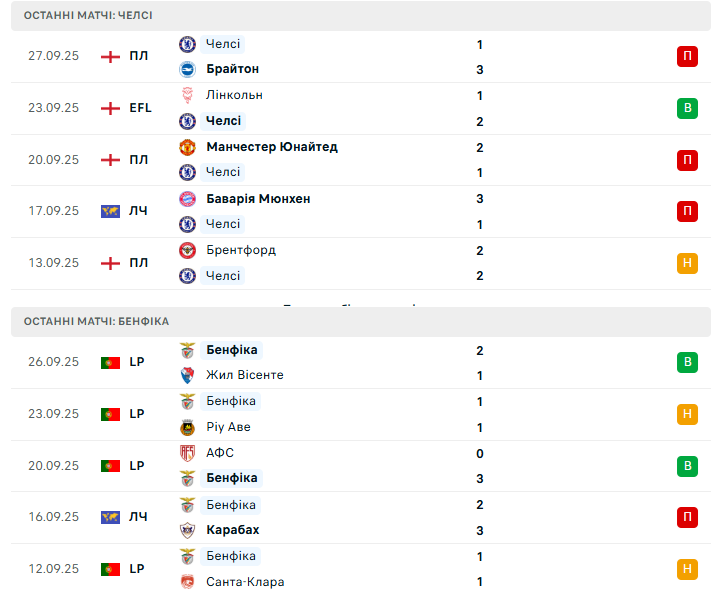Image resolution: width=719 pixels, height=596 pixels.
Task: Click AFS team crest icon
Action: [x=187, y=453]
